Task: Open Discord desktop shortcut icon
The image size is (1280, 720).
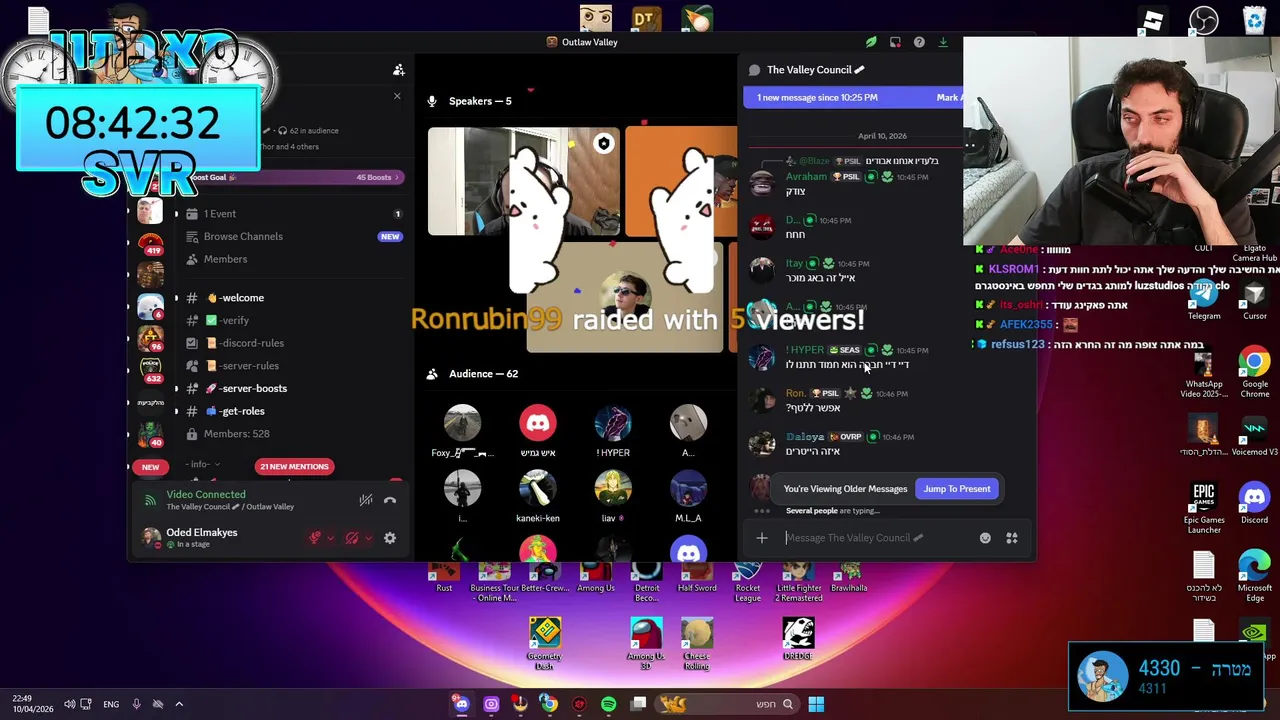Action: tap(1255, 502)
